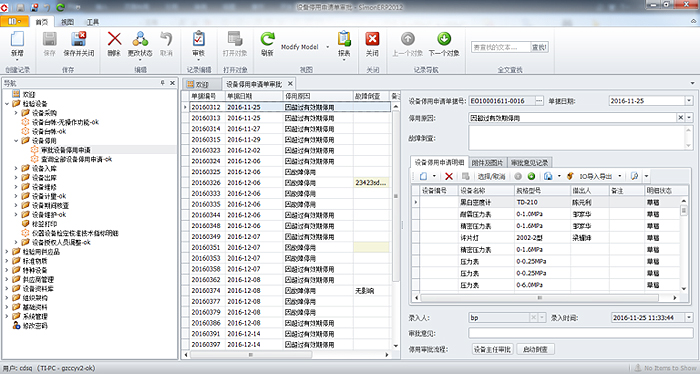
Task: Click the 查找! search button
Action: 539,47
